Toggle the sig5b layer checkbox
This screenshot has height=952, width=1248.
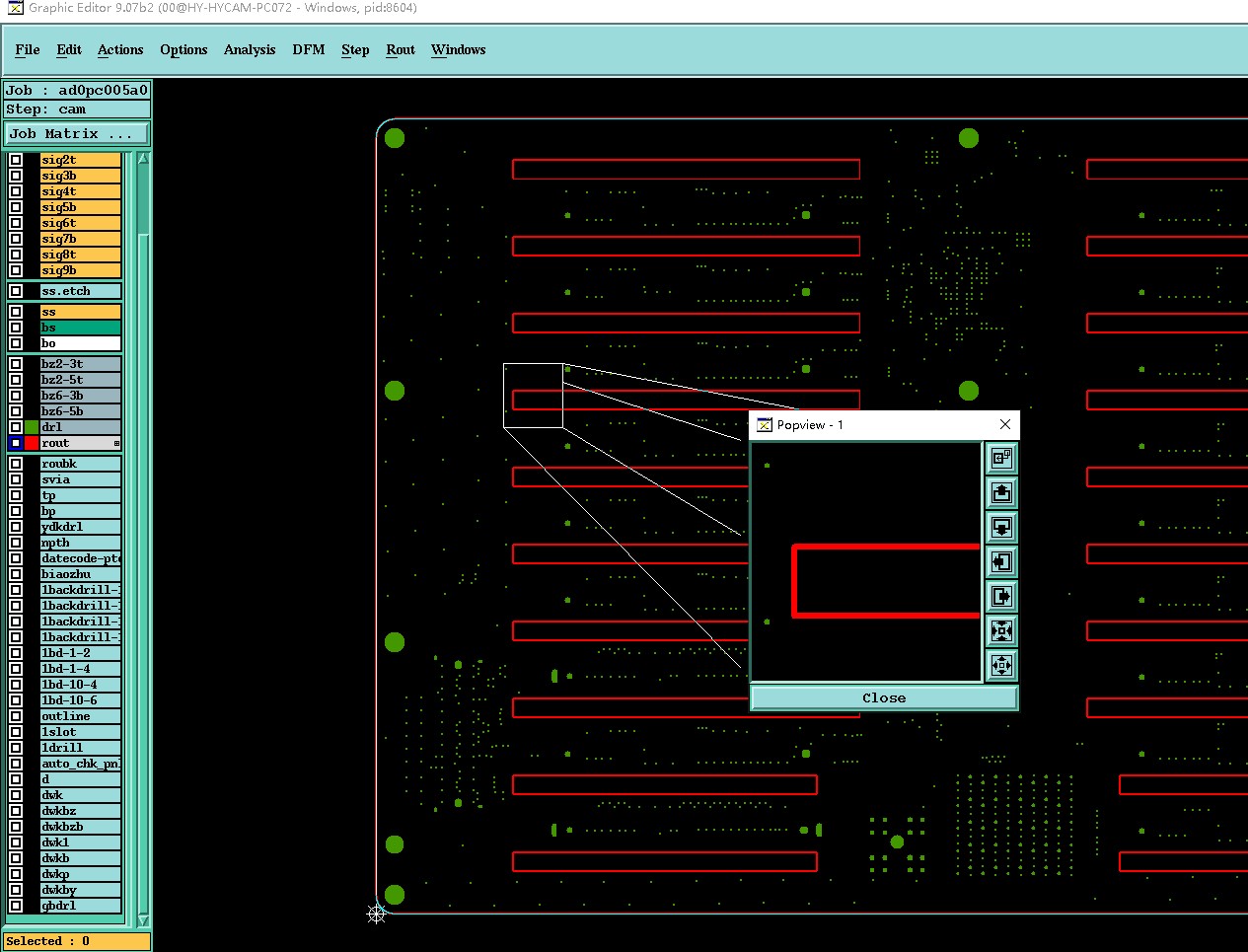point(16,207)
